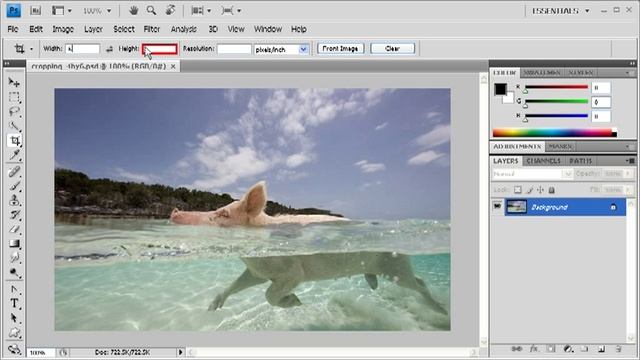Hide the Background layer visibility eye
This screenshot has height=360, width=640.
click(497, 207)
